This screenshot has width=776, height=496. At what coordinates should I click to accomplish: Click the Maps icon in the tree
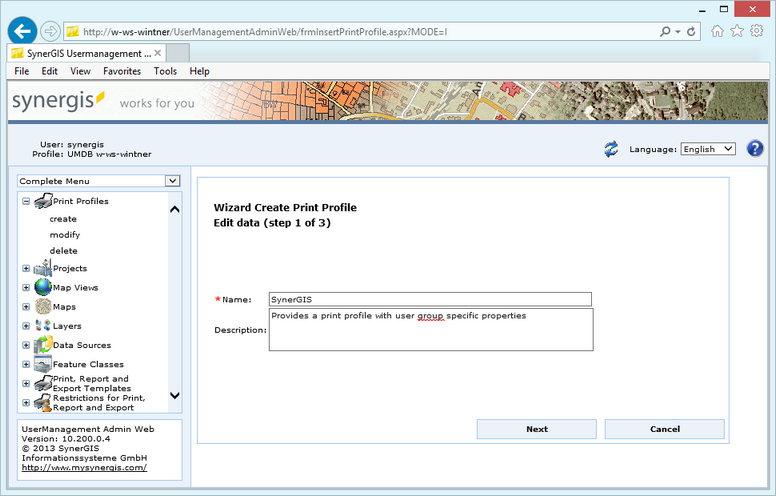click(43, 306)
